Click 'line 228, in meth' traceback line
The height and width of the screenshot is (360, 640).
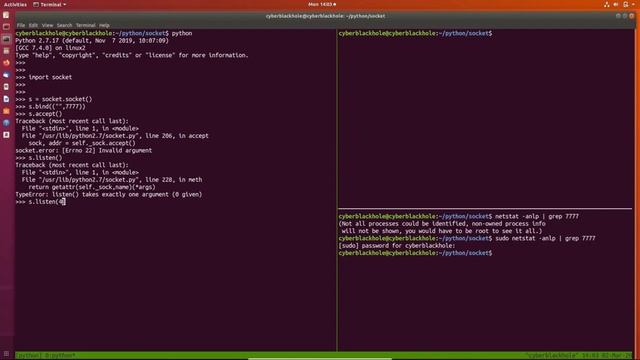pos(112,180)
